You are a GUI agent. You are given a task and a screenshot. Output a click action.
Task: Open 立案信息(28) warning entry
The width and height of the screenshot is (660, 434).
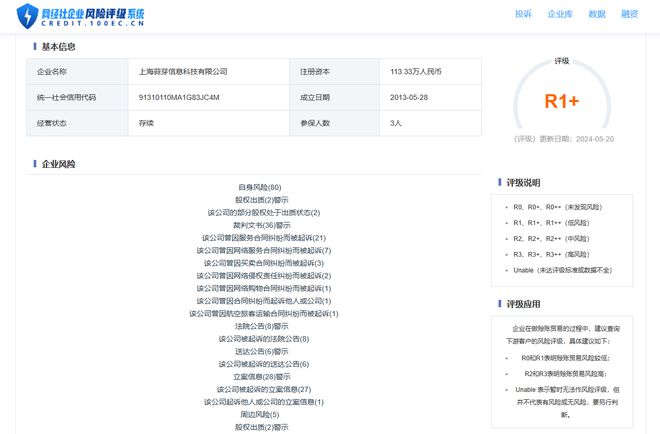(x=260, y=376)
